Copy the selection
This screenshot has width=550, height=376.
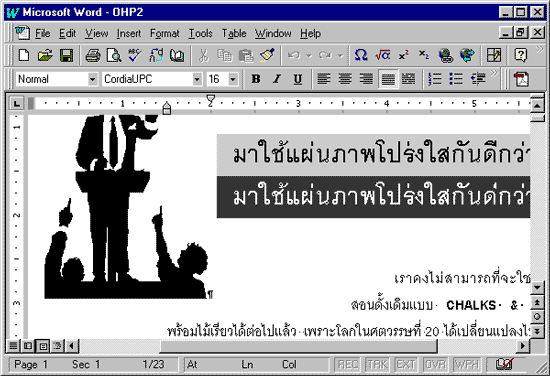click(224, 55)
